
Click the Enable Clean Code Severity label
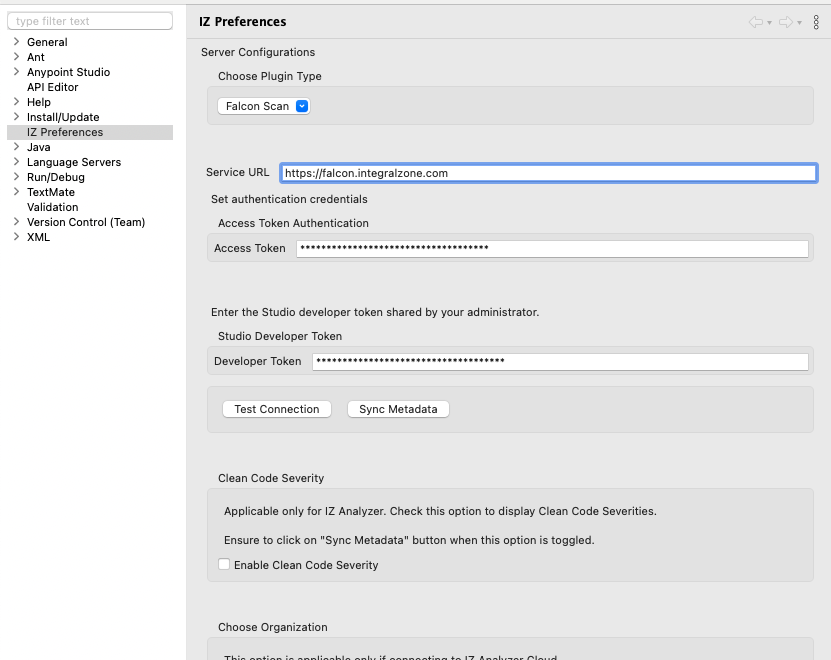click(x=306, y=565)
